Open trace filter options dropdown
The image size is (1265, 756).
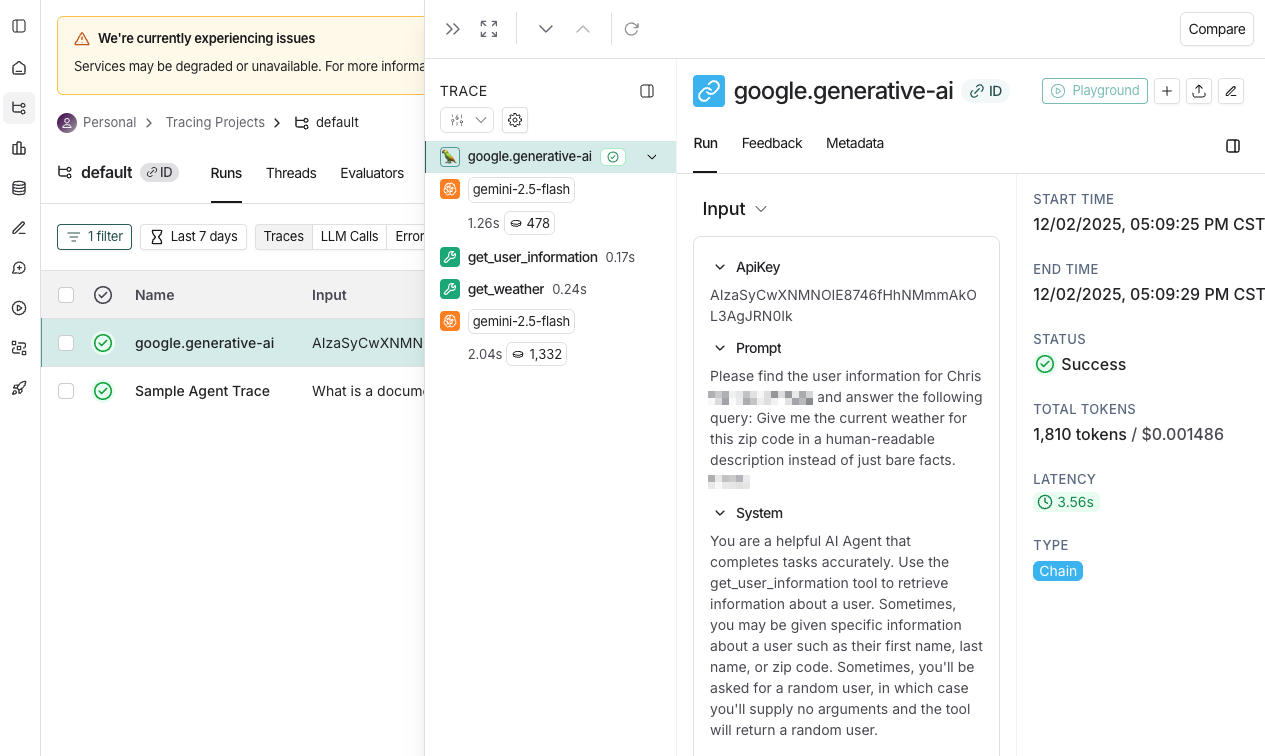467,120
